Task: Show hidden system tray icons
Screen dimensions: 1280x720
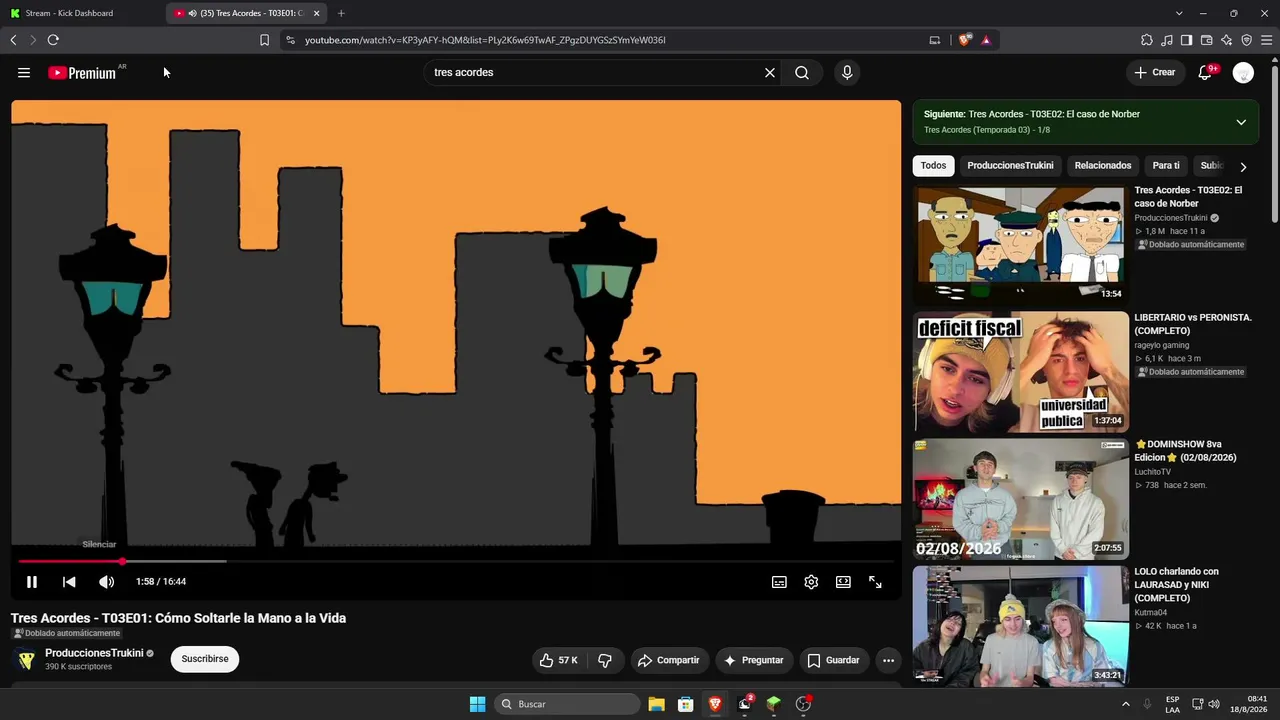Action: [x=1125, y=704]
